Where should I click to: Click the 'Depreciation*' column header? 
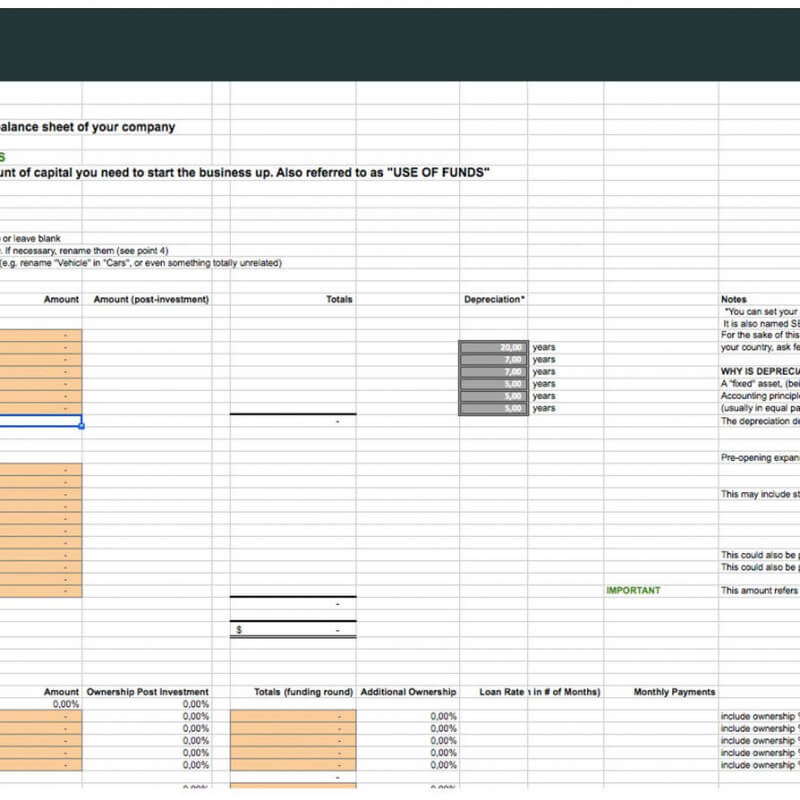coord(494,299)
